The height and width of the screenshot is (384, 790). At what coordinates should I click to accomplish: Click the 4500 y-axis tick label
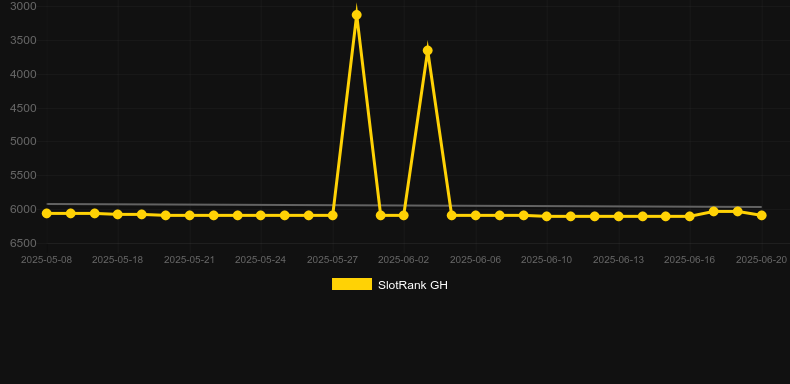point(23,108)
